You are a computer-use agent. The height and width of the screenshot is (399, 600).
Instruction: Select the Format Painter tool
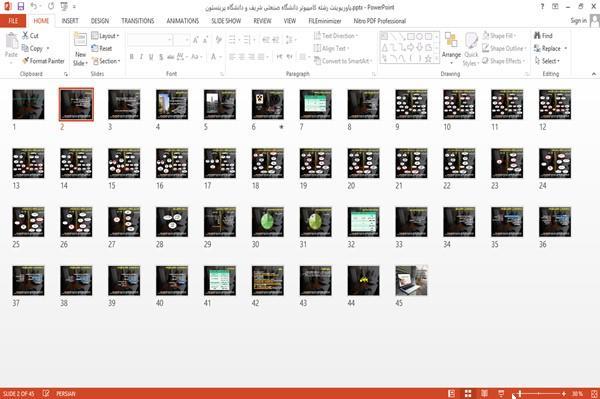(43, 61)
